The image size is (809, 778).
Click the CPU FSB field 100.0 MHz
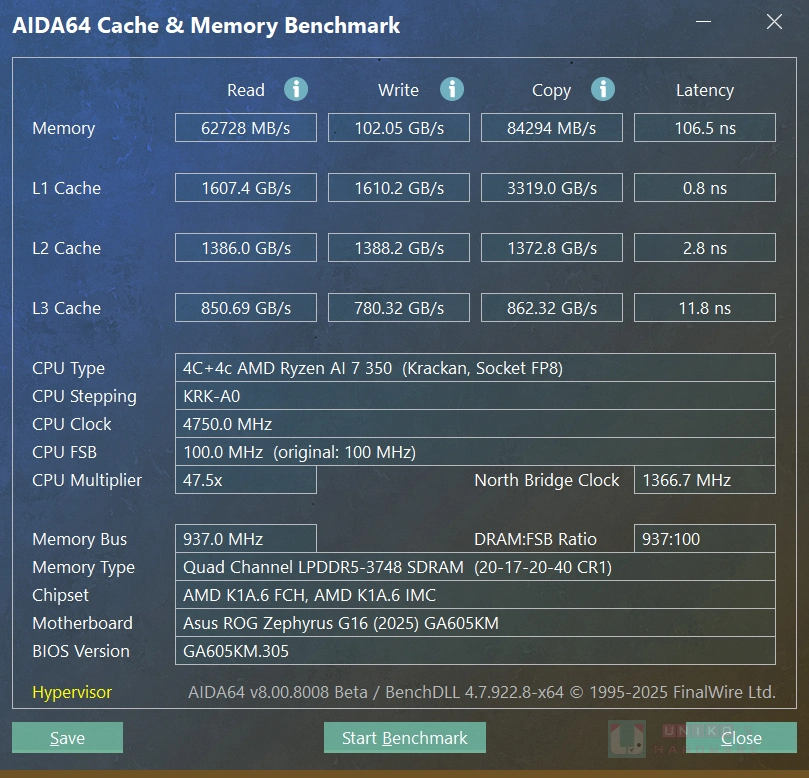pos(475,452)
